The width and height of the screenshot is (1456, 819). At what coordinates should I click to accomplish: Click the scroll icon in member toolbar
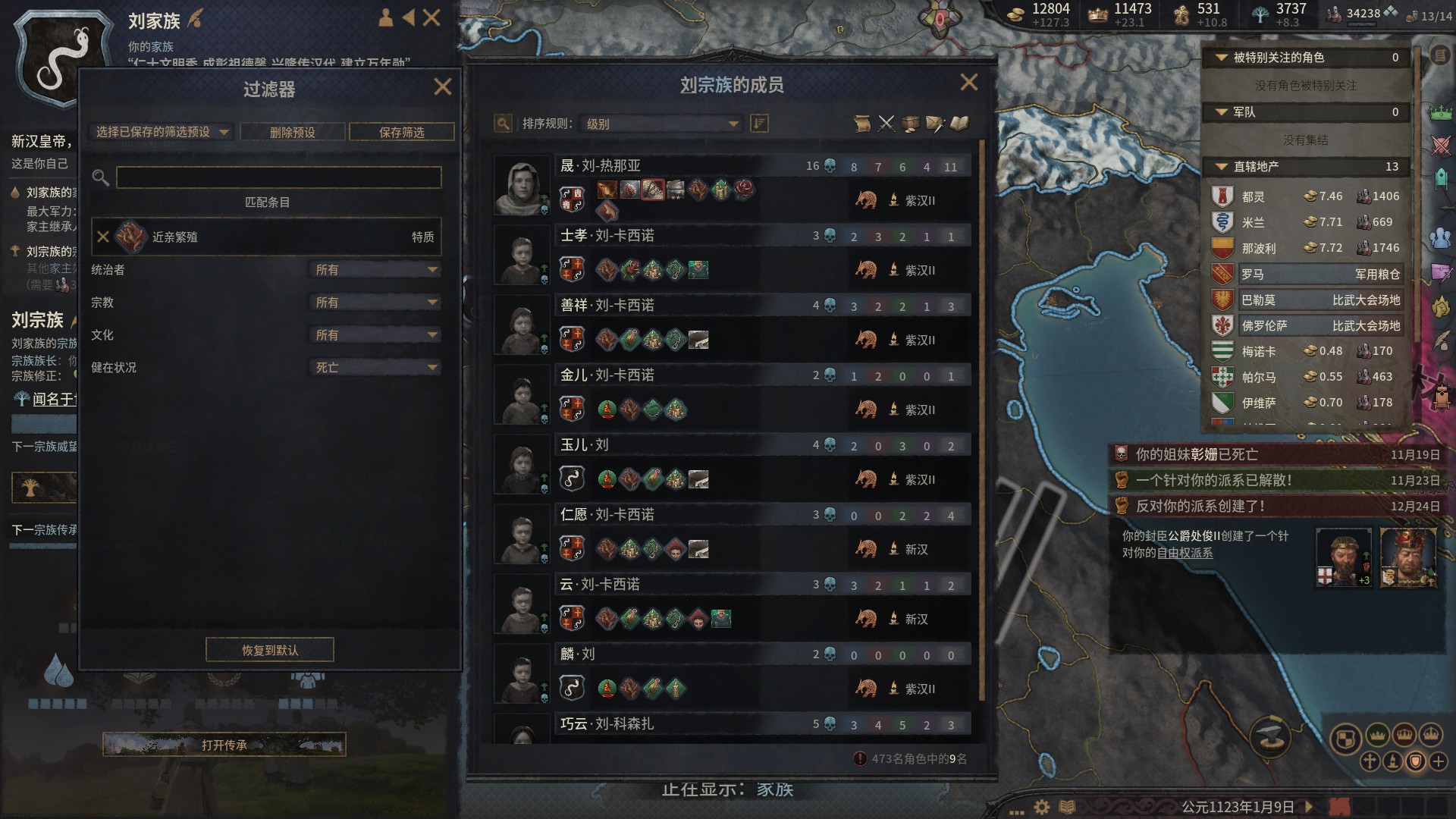pyautogui.click(x=861, y=124)
